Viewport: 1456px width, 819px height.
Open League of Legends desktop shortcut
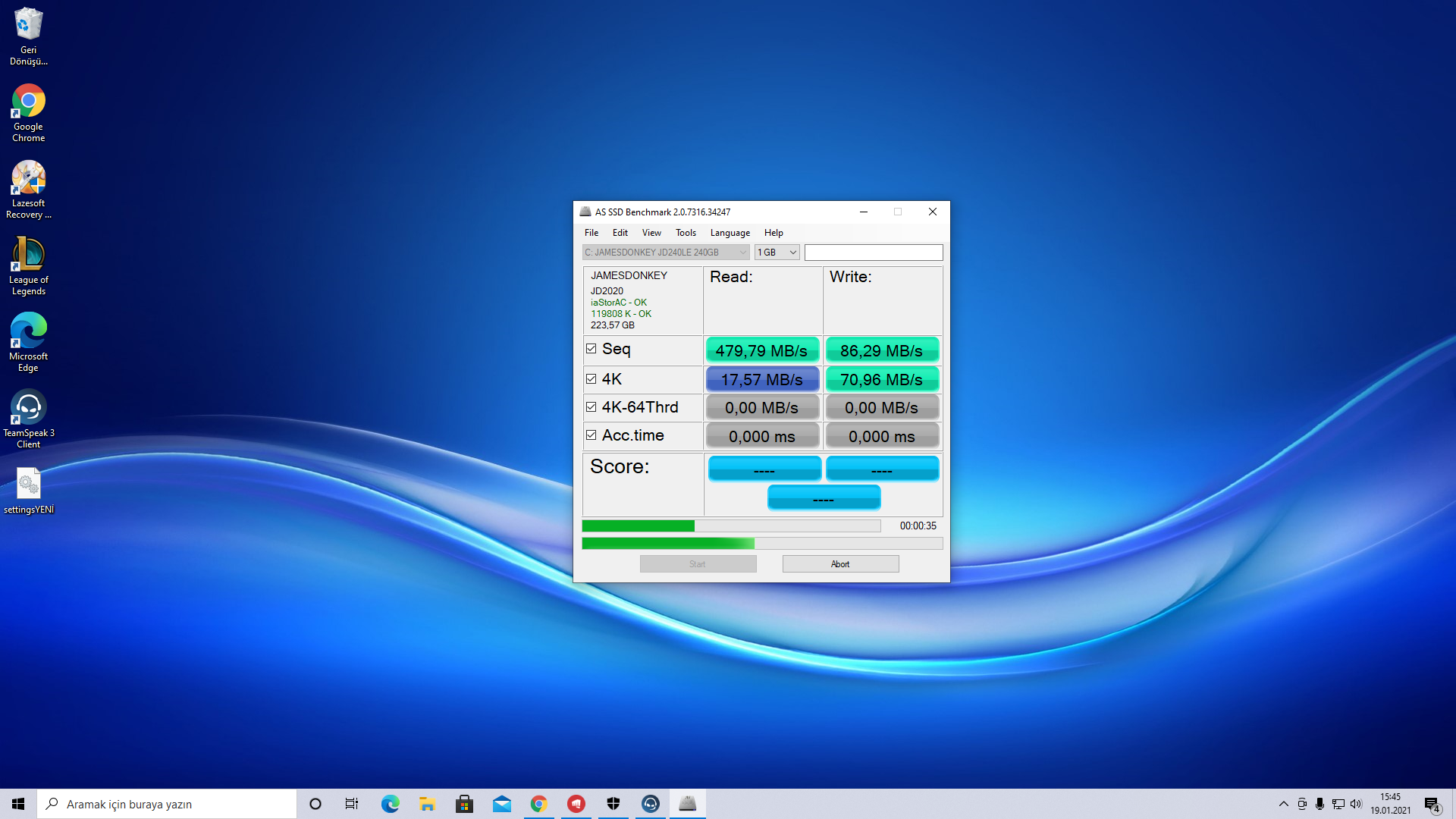28,266
